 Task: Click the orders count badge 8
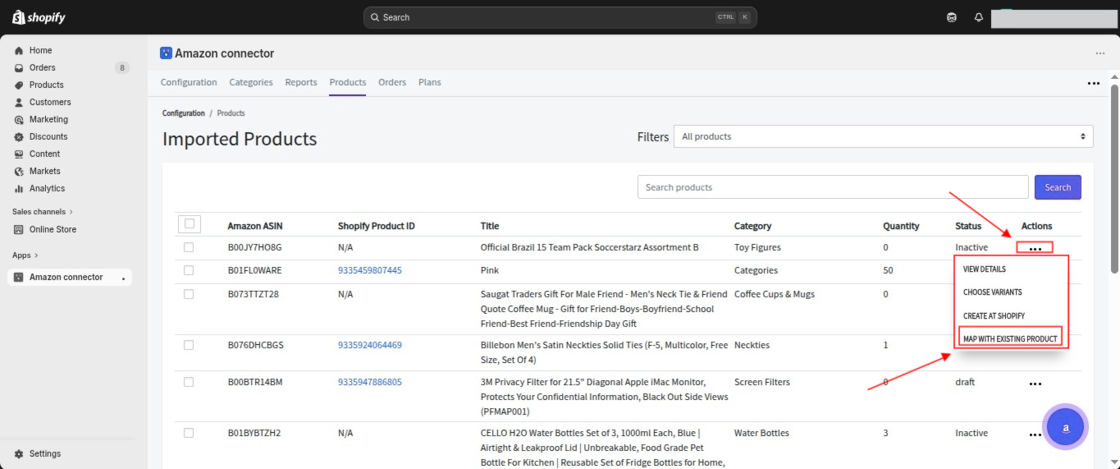[122, 68]
